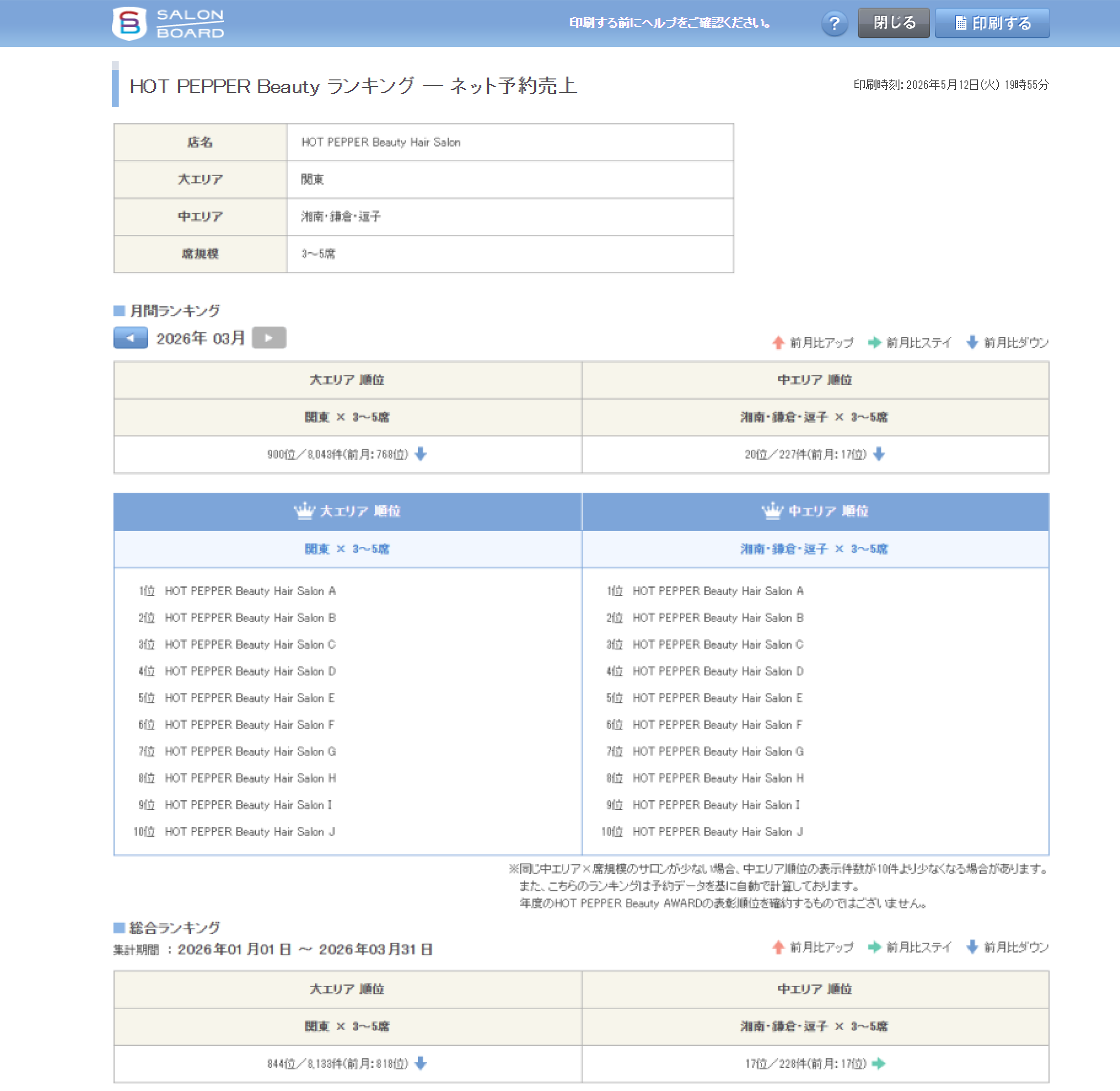The image size is (1120, 1091).
Task: Select 2位 Hair Salon B in 中エリア list
Action: tap(705, 618)
